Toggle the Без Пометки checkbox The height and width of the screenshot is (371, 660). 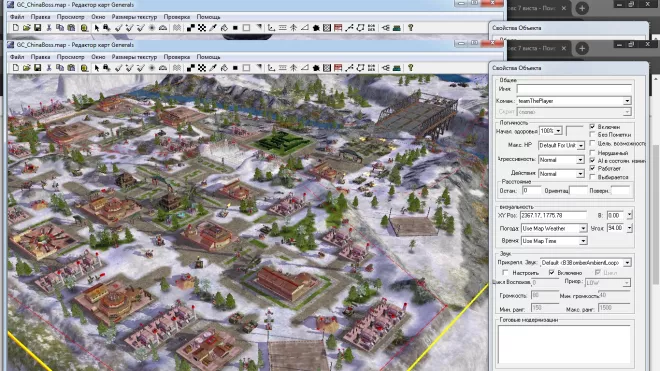(592, 135)
